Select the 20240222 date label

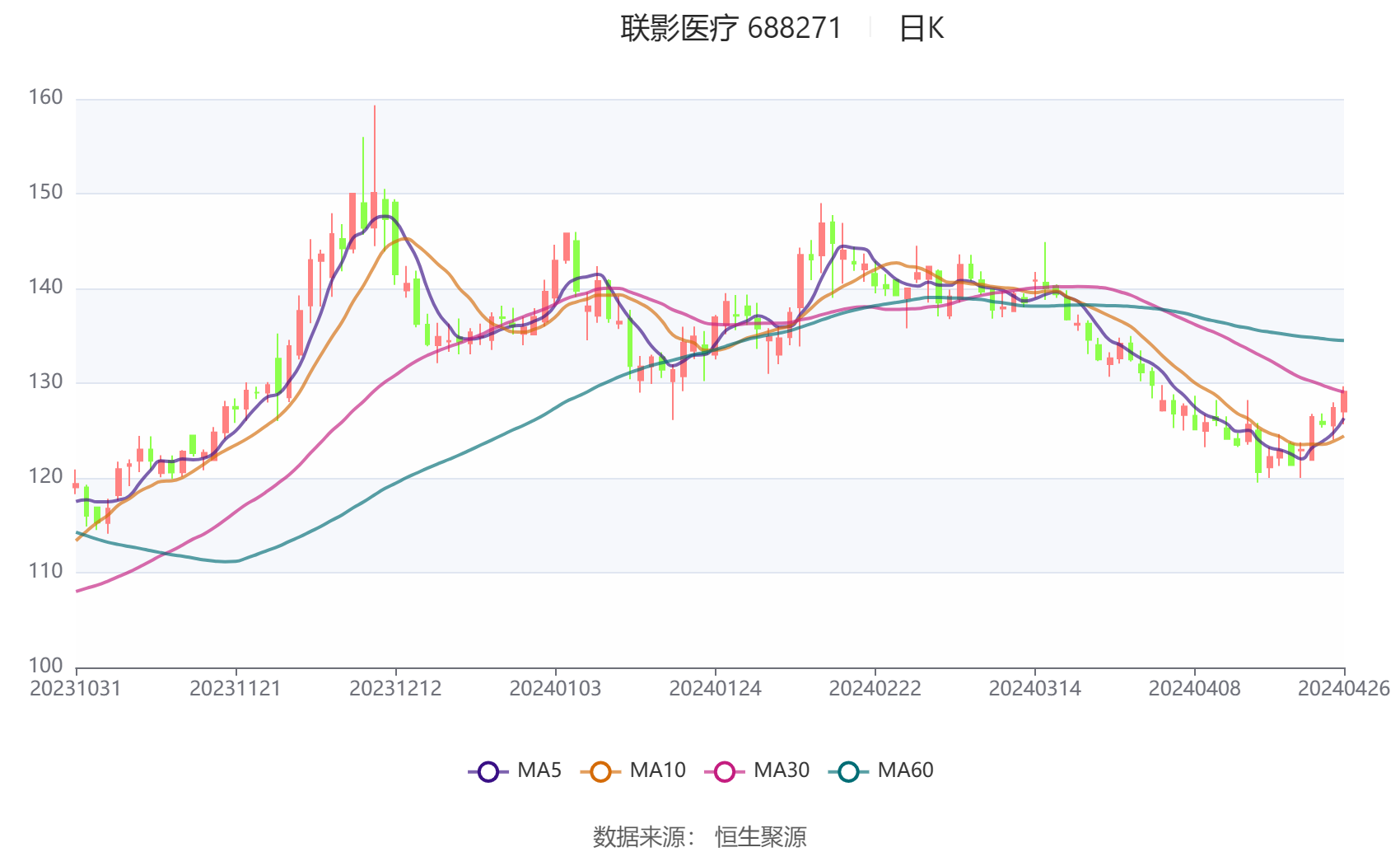pyautogui.click(x=875, y=689)
